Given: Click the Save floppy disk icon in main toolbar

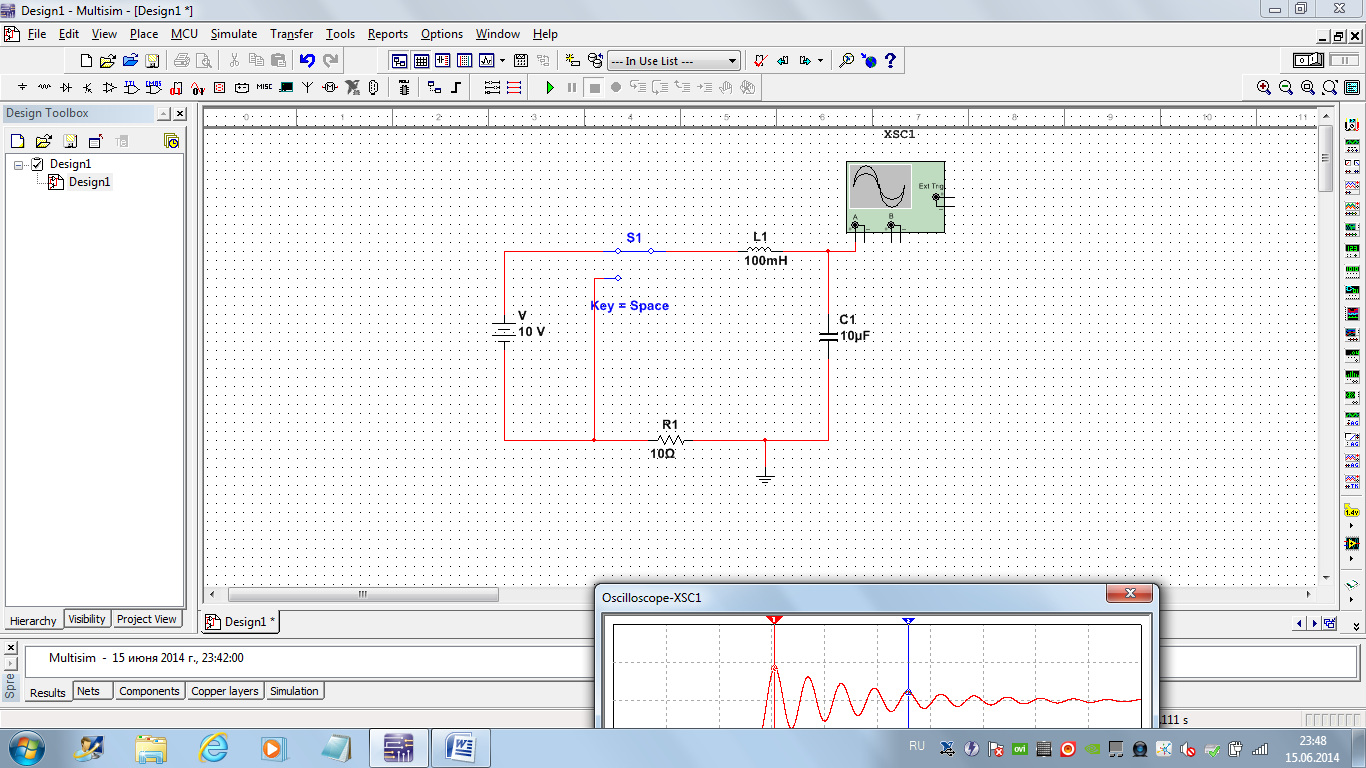Looking at the screenshot, I should point(152,61).
